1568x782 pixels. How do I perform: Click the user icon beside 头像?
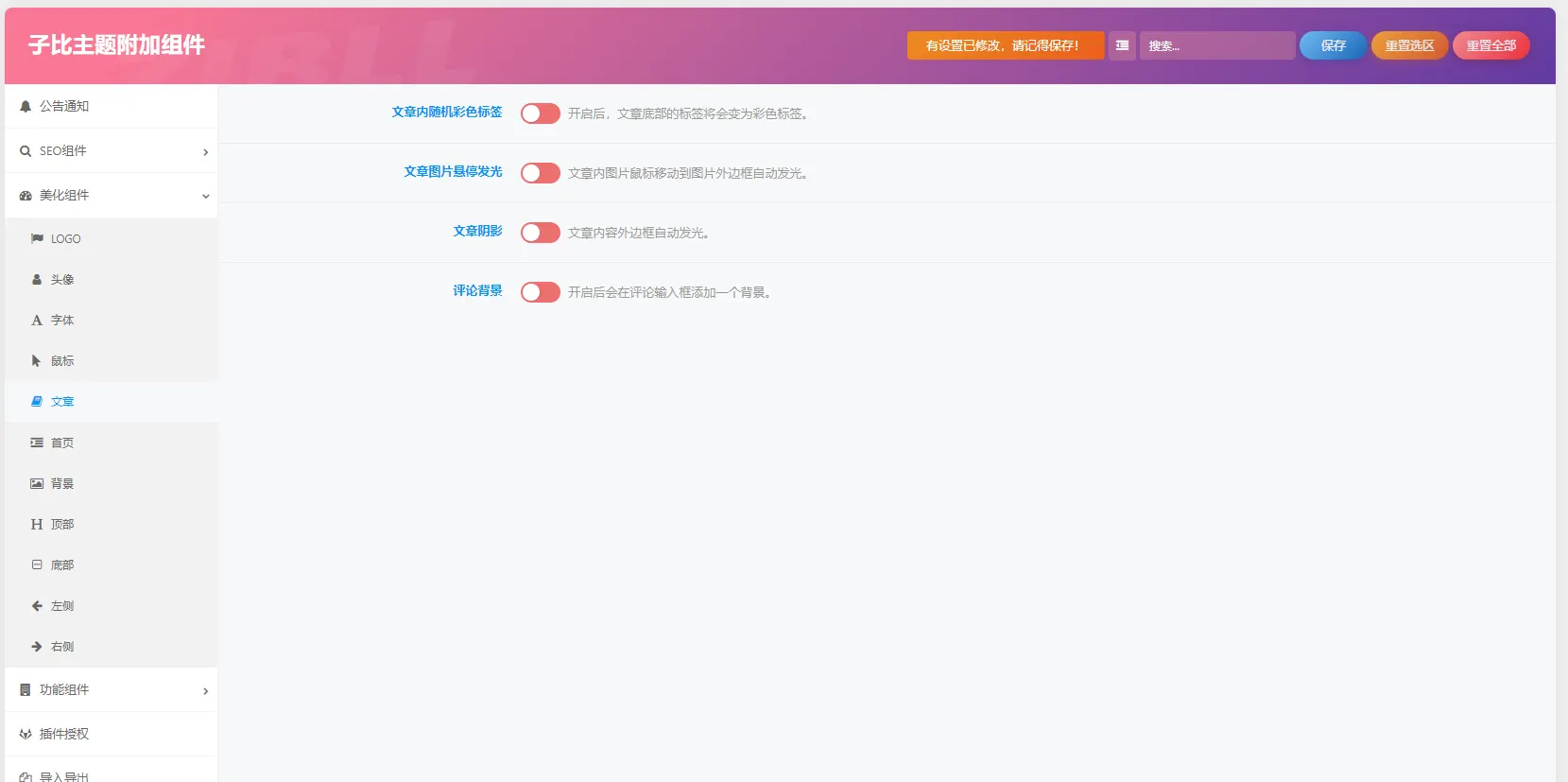click(37, 280)
